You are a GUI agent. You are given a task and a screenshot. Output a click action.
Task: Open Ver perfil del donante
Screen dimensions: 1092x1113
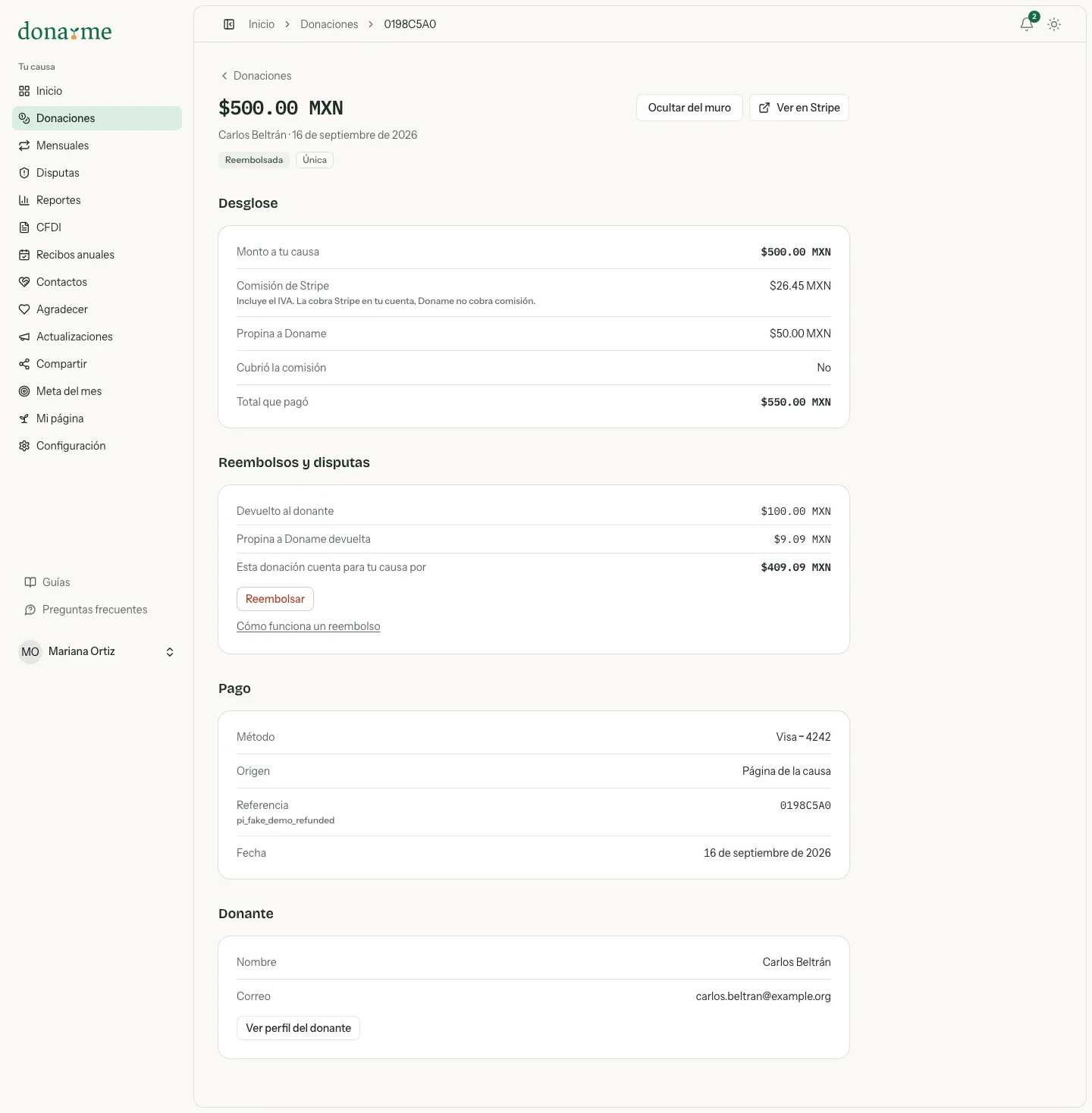298,1028
